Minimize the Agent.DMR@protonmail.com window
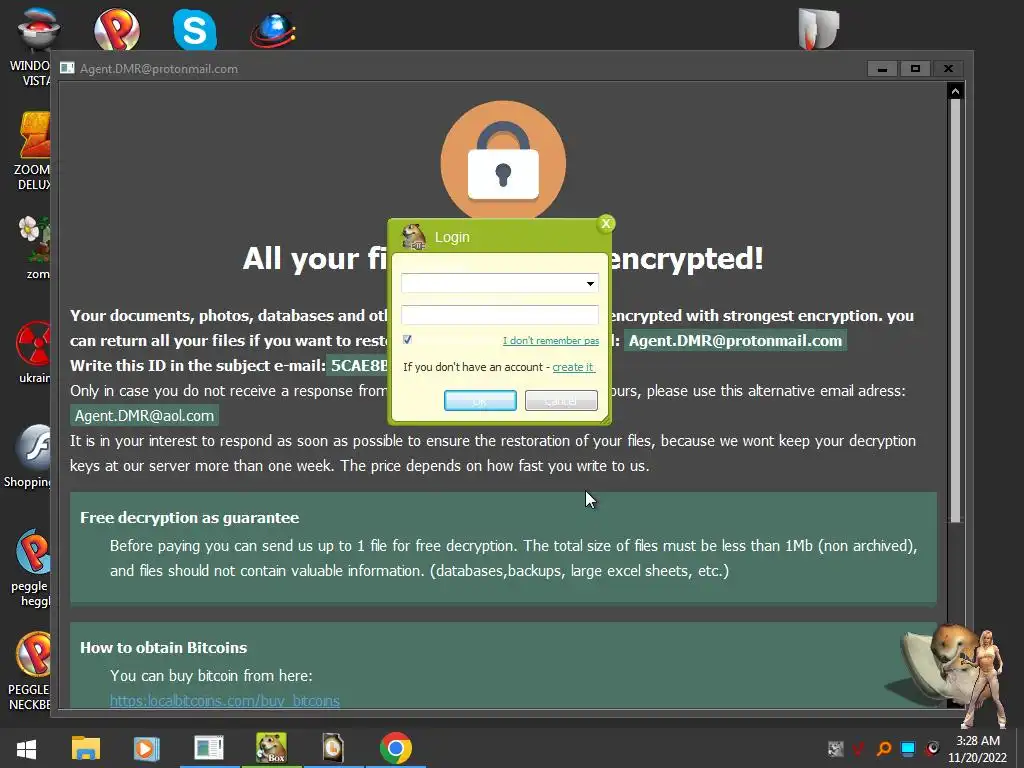1024x768 pixels. [x=882, y=69]
